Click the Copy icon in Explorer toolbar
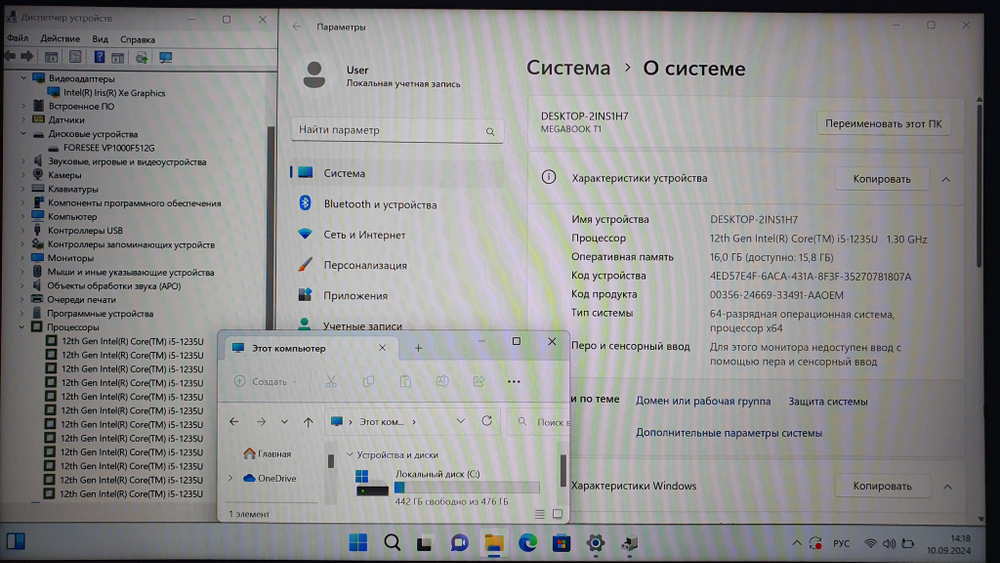 (368, 381)
